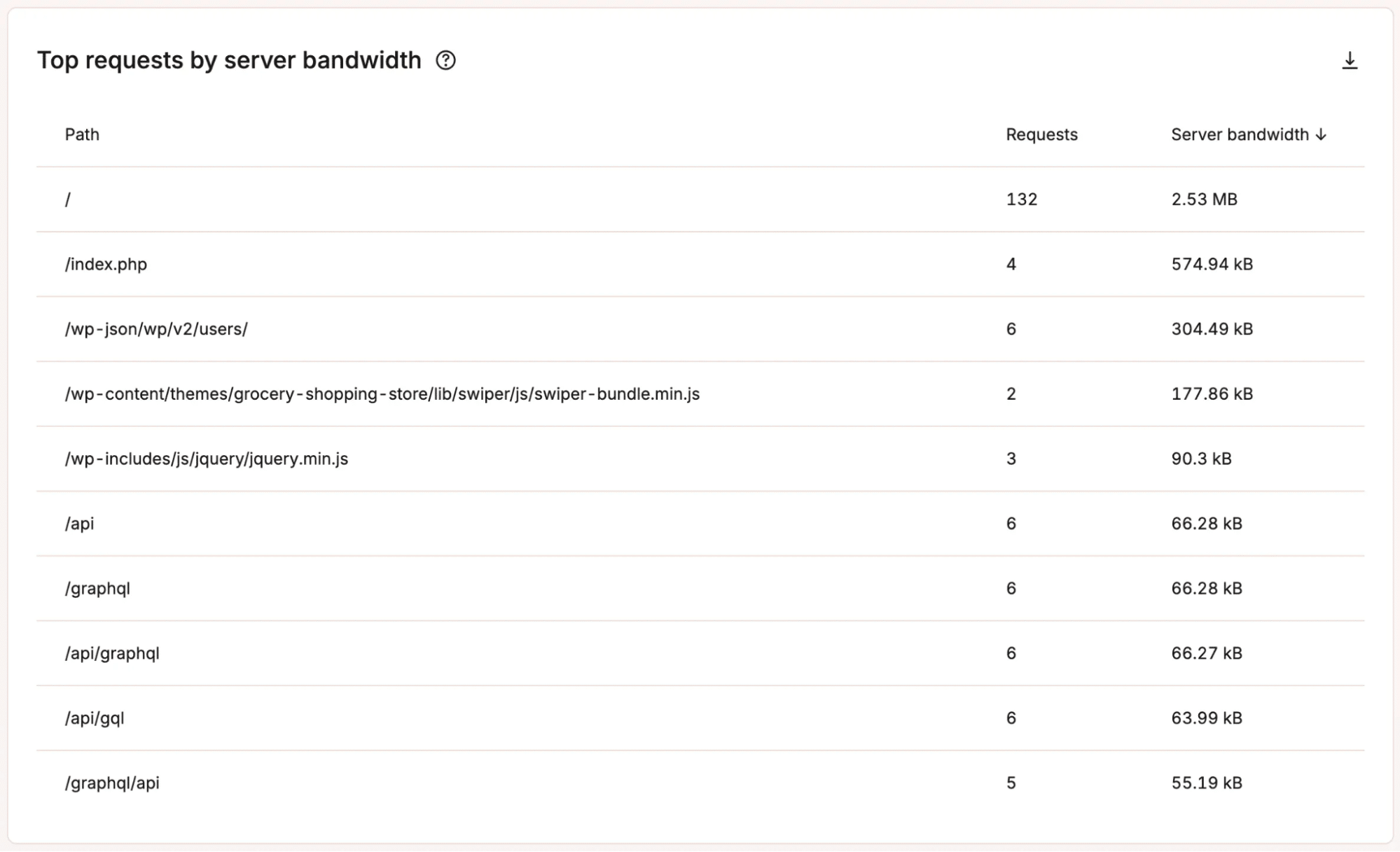
Task: Select the Path column header
Action: click(81, 135)
